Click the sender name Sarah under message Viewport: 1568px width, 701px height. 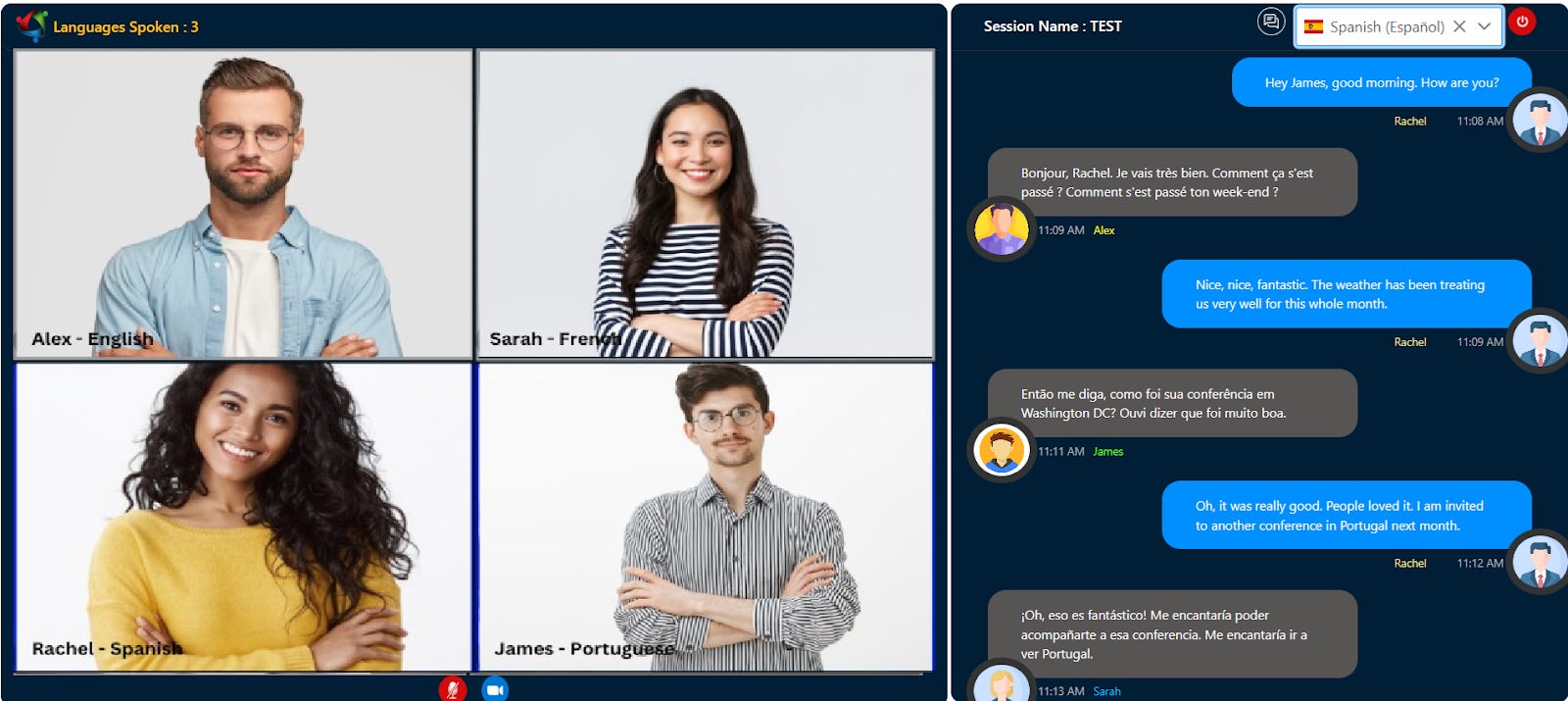point(1106,691)
